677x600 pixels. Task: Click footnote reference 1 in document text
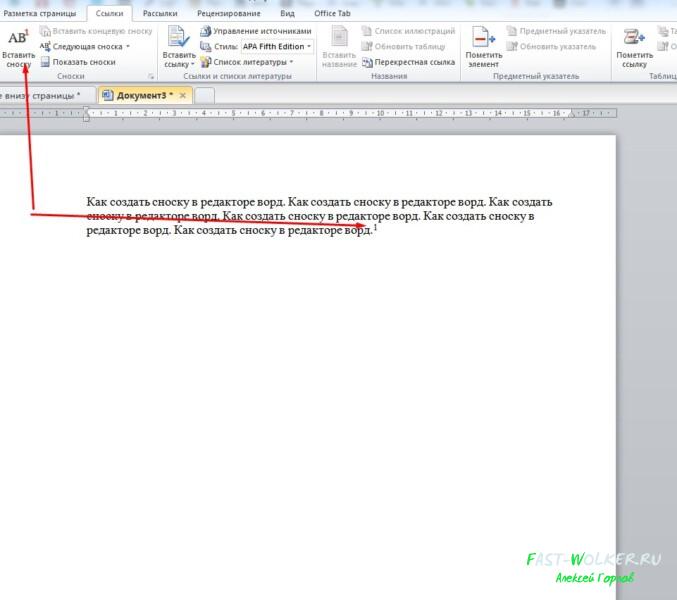click(375, 227)
